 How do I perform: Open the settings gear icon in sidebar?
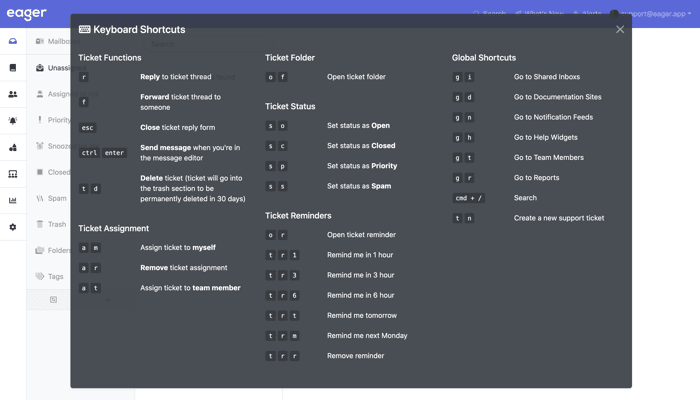coord(13,227)
